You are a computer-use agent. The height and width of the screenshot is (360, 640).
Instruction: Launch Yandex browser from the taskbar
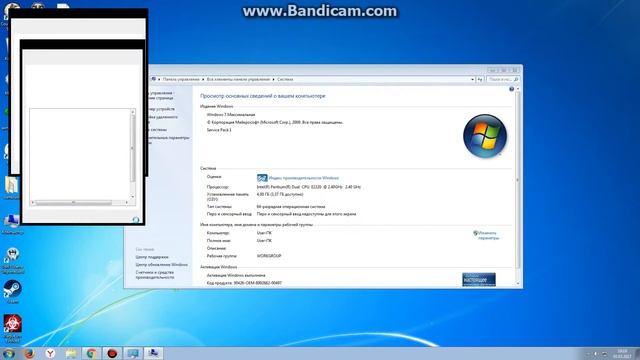tap(50, 353)
